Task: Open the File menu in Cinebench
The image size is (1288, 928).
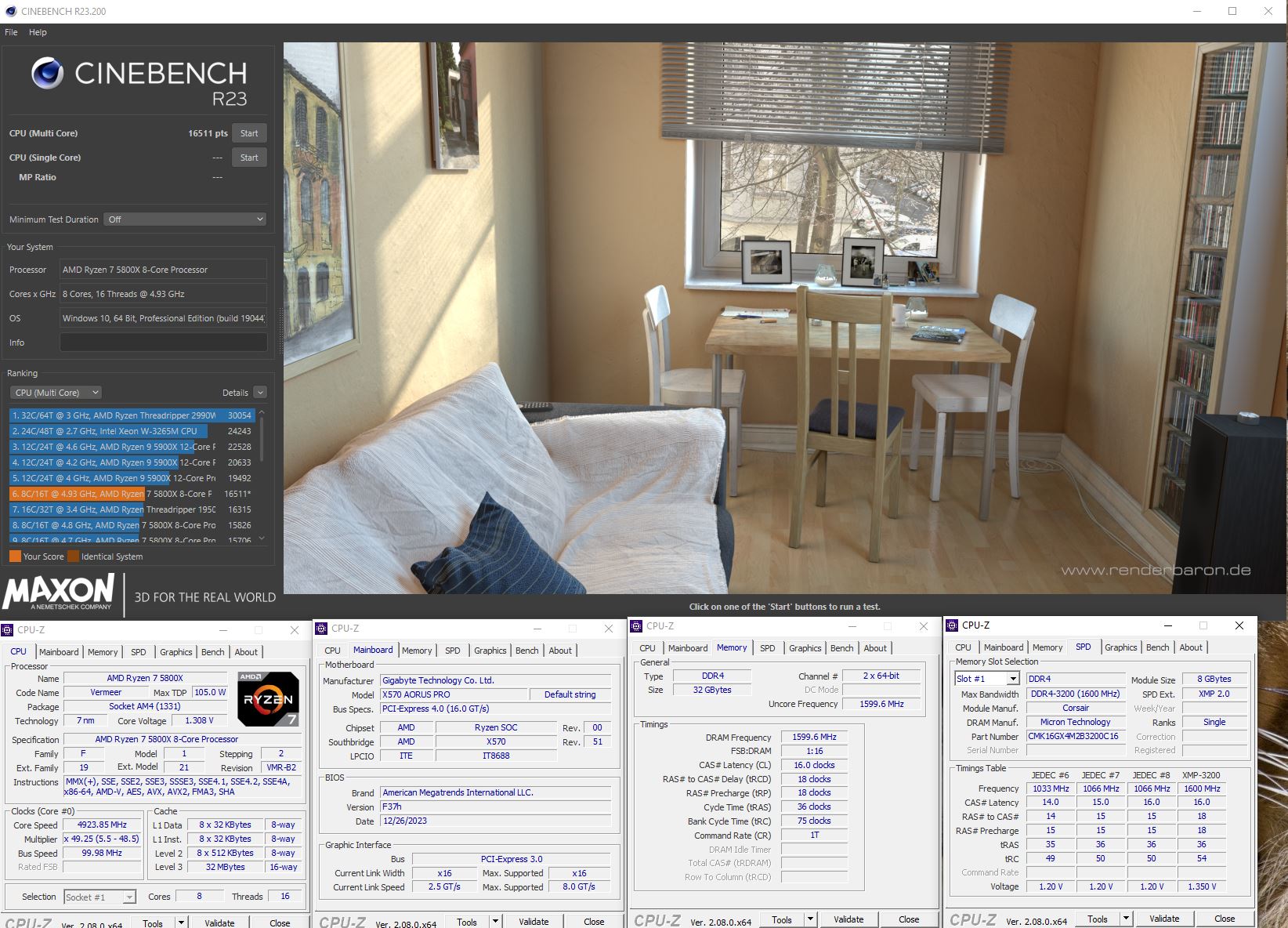Action: click(x=11, y=32)
